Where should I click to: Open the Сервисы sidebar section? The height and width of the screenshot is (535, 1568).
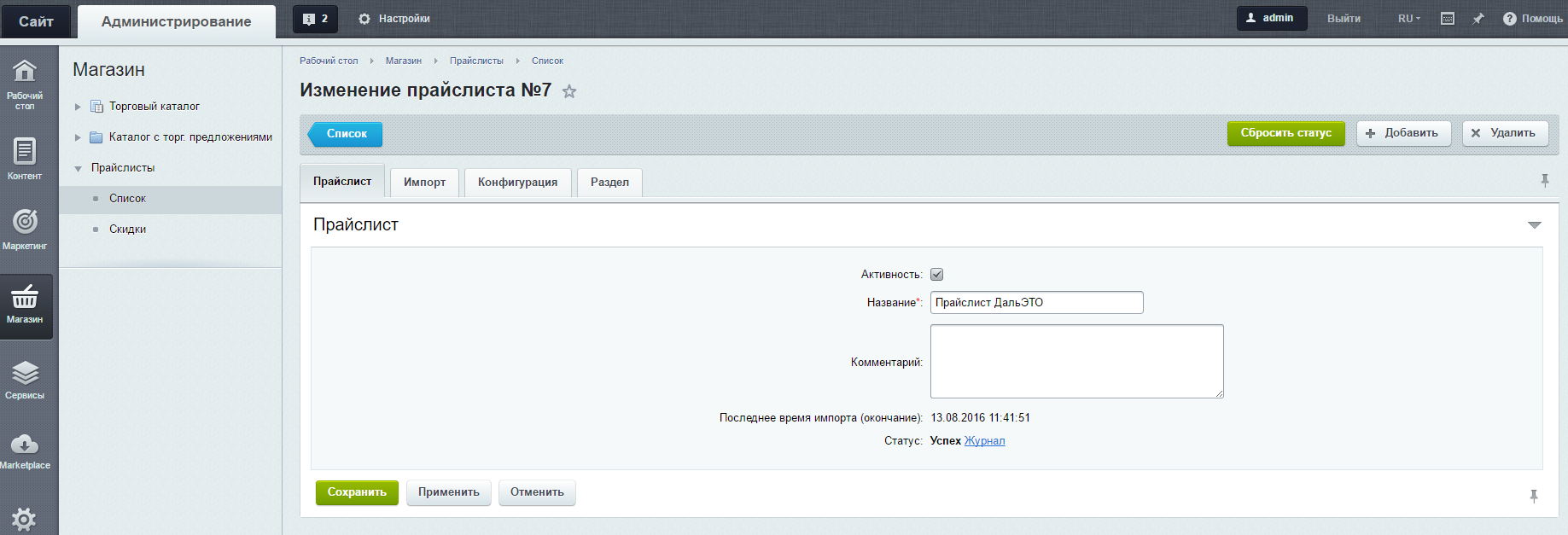tap(25, 380)
